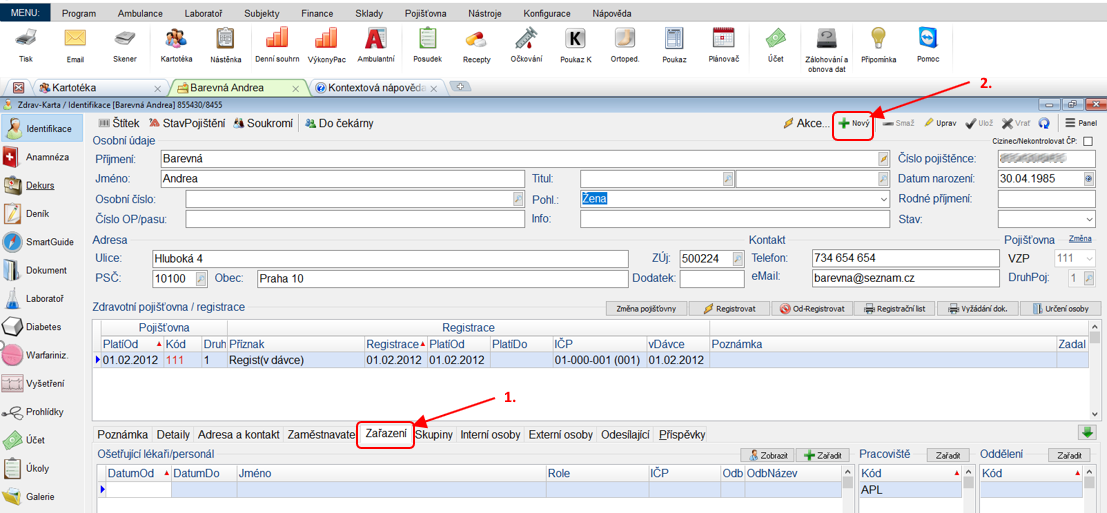Image resolution: width=1107 pixels, height=513 pixels.
Task: Open the Očkování vaccination tool
Action: point(526,44)
